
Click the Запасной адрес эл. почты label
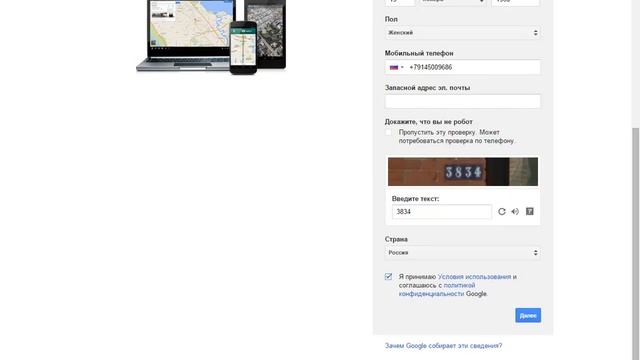(x=427, y=88)
